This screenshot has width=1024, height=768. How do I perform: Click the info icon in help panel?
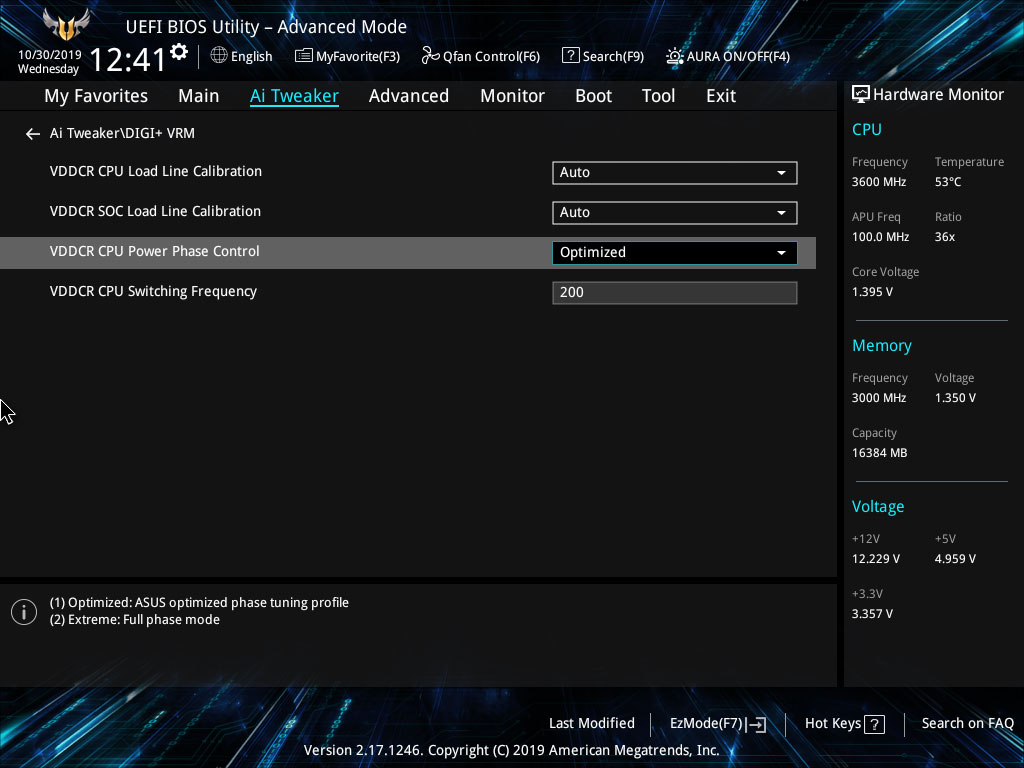[x=24, y=612]
